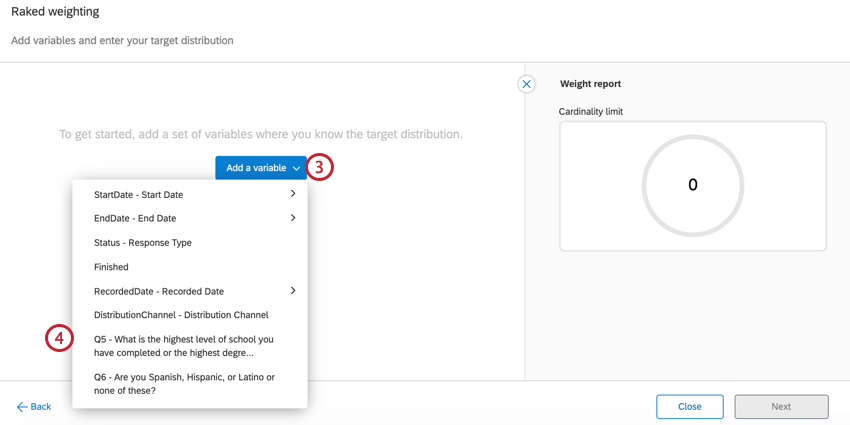Select RecordedDate - Recorded Date variable
The image size is (850, 425).
(159, 291)
